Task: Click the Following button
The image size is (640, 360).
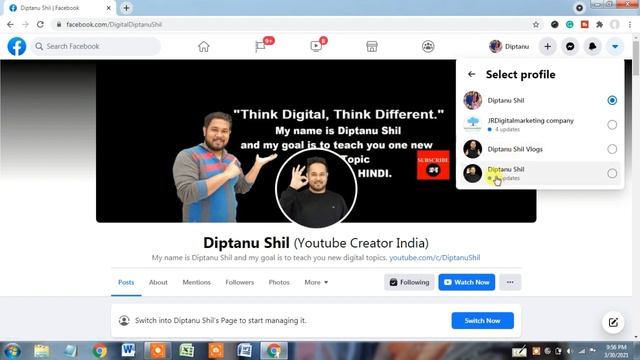Action: pos(409,282)
